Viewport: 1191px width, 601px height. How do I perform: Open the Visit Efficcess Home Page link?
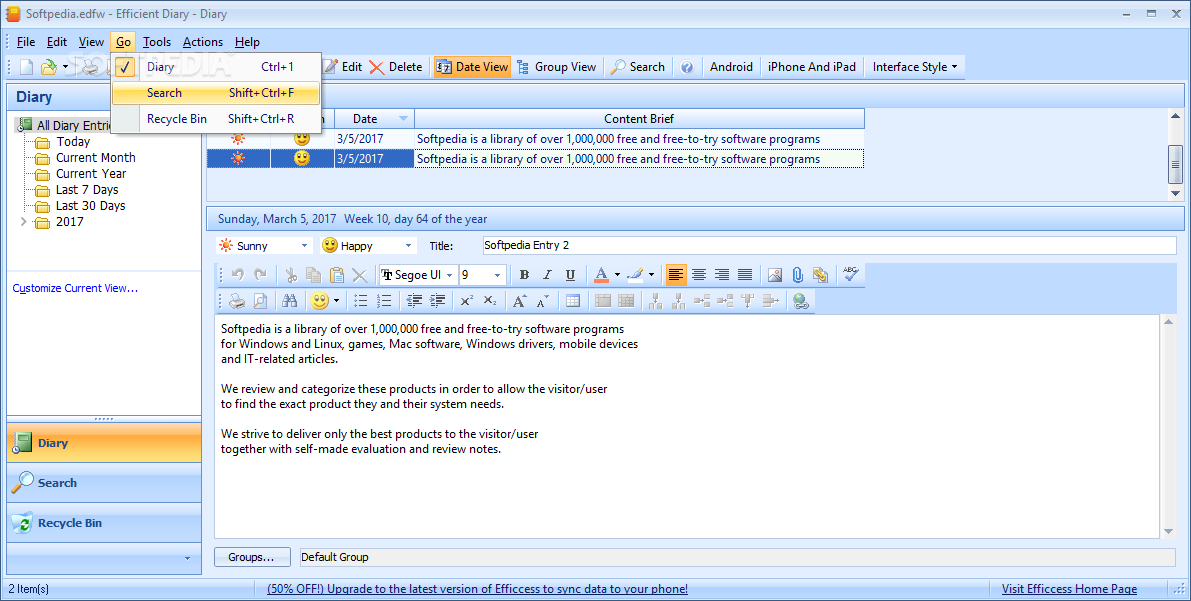pyautogui.click(x=1069, y=589)
